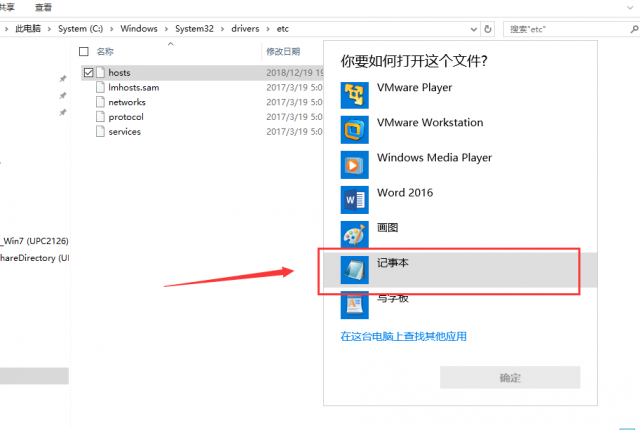Choose the VMware Player app icon
Screen dimensions: 640x430
354,95
